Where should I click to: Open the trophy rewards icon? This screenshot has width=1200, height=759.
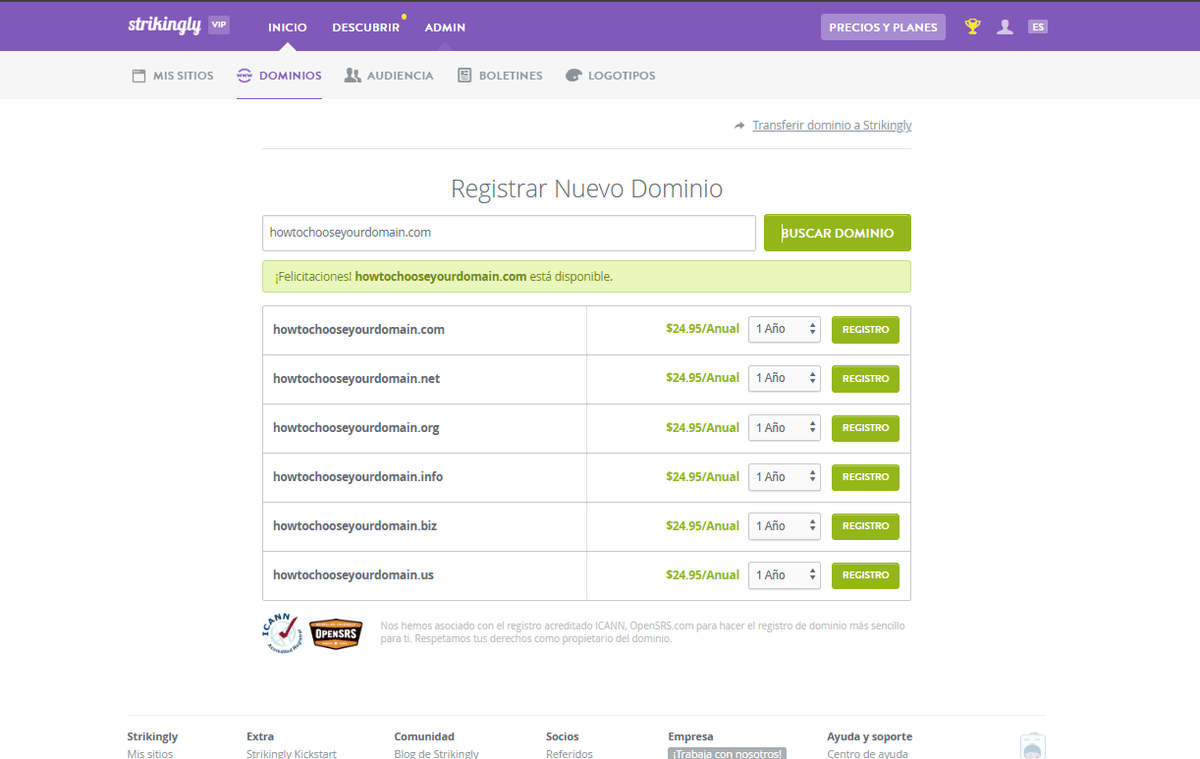[972, 27]
